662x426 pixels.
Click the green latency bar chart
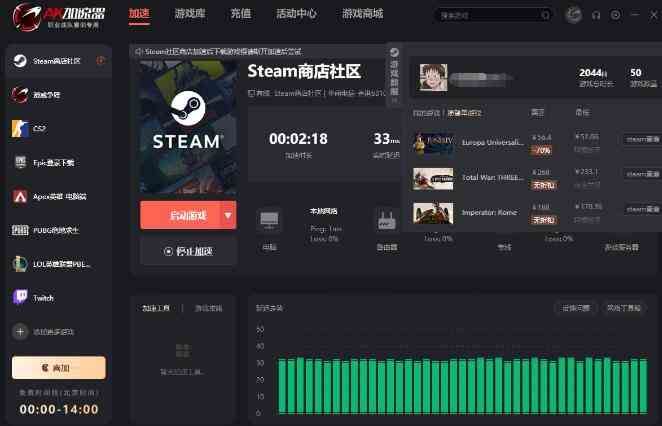pyautogui.click(x=462, y=385)
